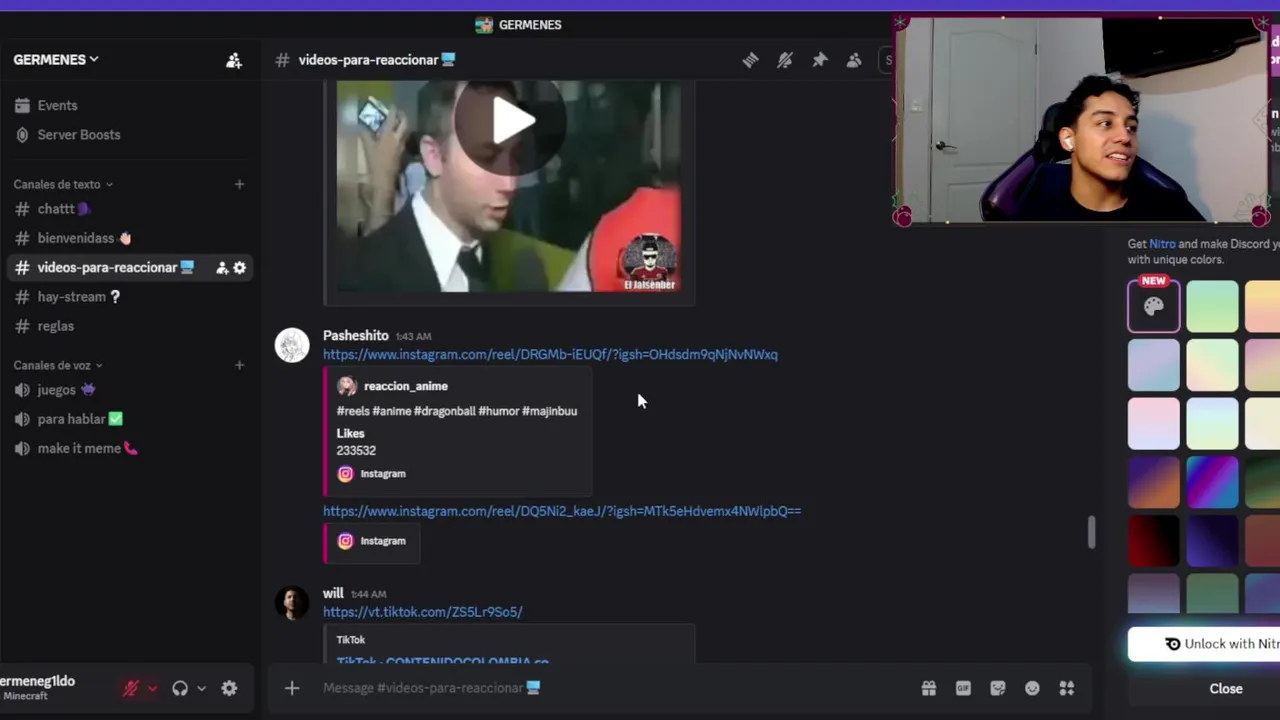Open the reglas channel
Screen dimensions: 1280x720
click(130, 326)
